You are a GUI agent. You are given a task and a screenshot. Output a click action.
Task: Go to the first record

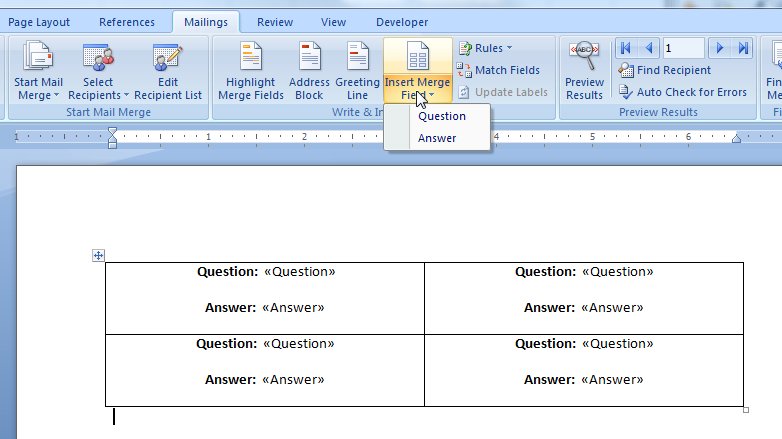click(x=626, y=48)
